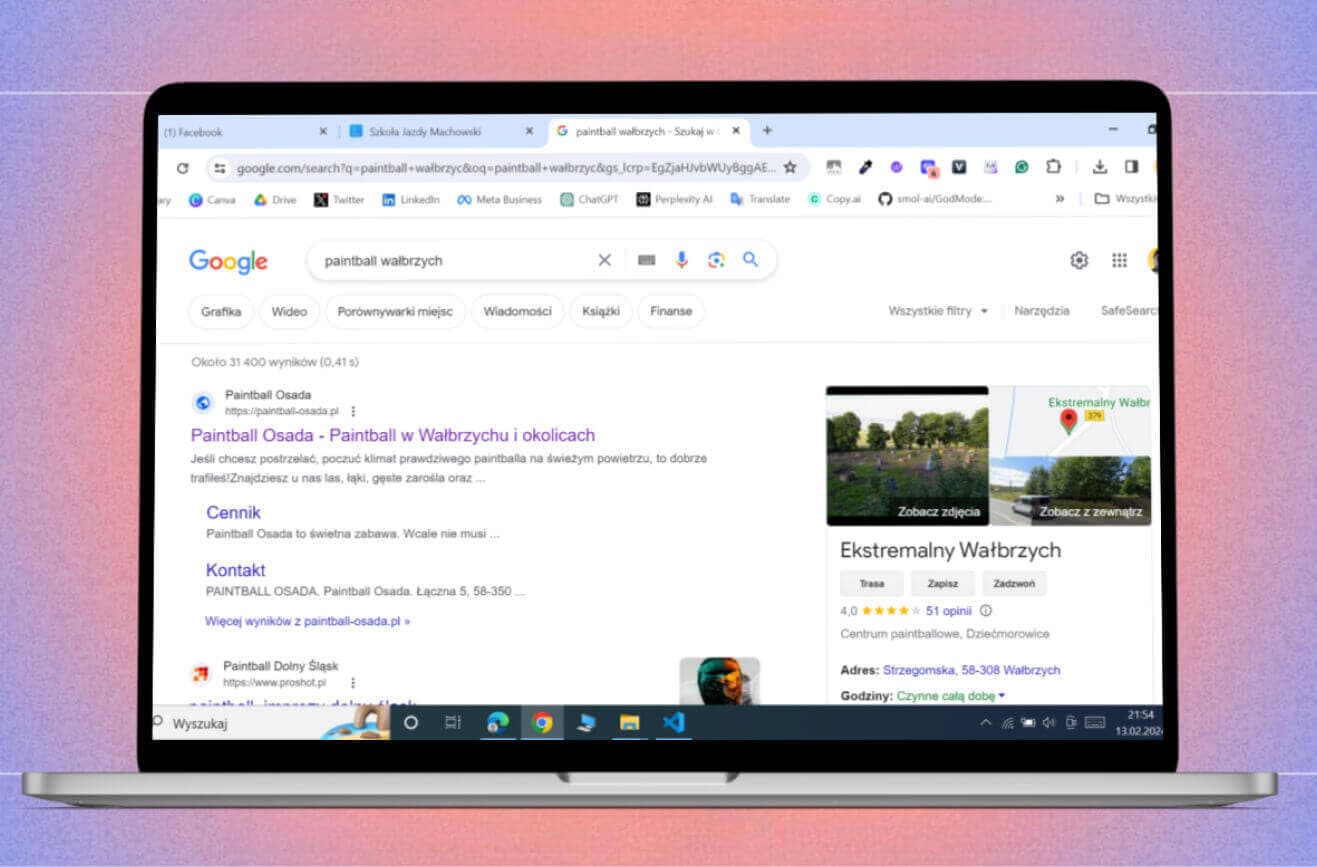The height and width of the screenshot is (867, 1317).
Task: Open the 51 opinii reviews link
Action: coord(948,610)
